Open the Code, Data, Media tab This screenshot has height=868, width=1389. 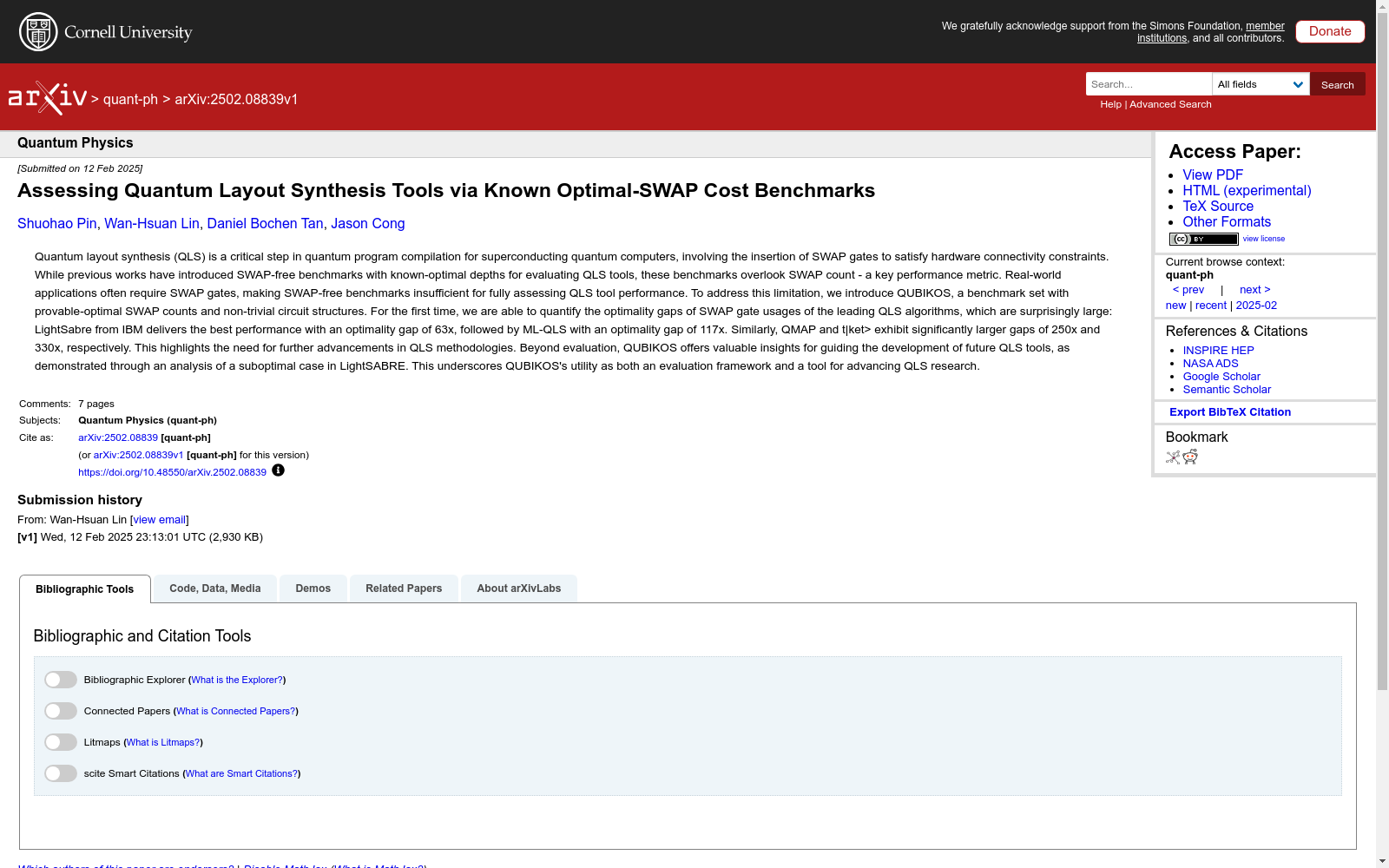[215, 589]
